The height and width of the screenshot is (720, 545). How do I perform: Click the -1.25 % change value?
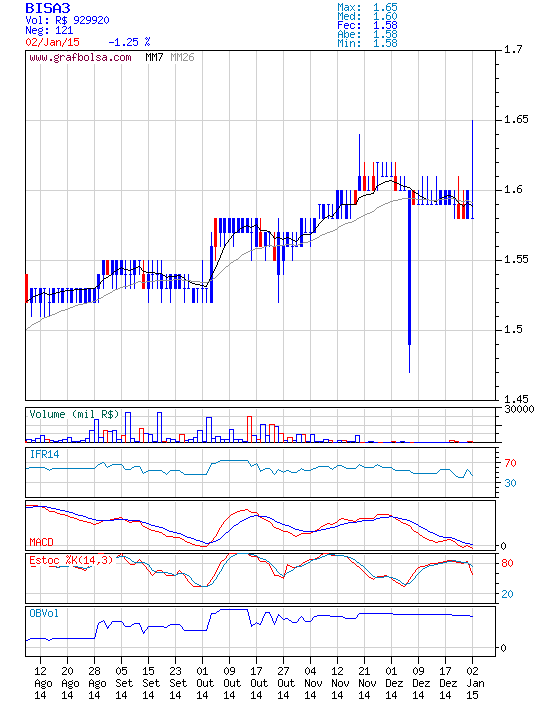[x=129, y=42]
